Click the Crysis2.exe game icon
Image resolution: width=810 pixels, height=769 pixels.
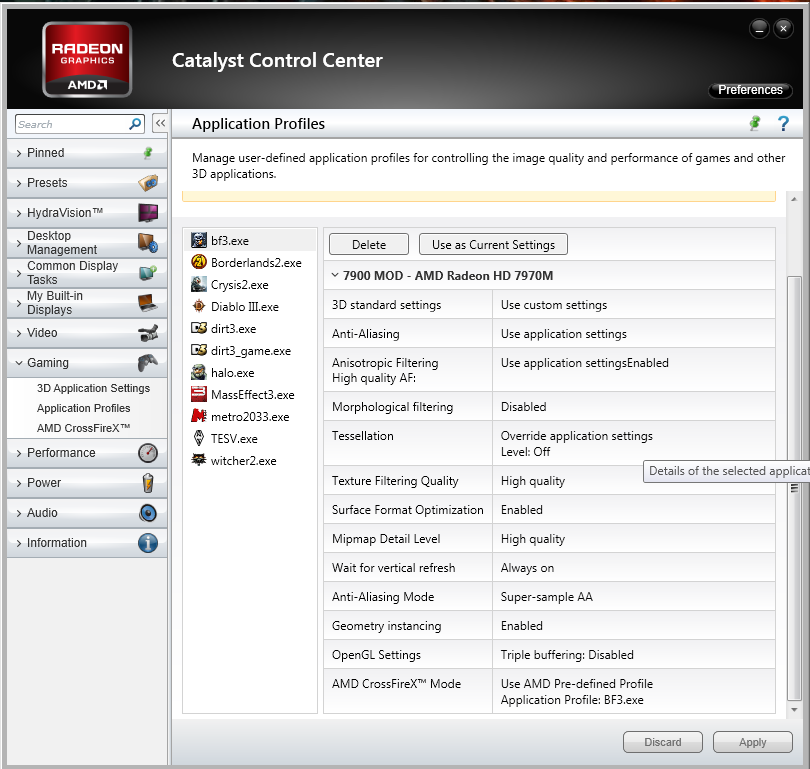[199, 284]
